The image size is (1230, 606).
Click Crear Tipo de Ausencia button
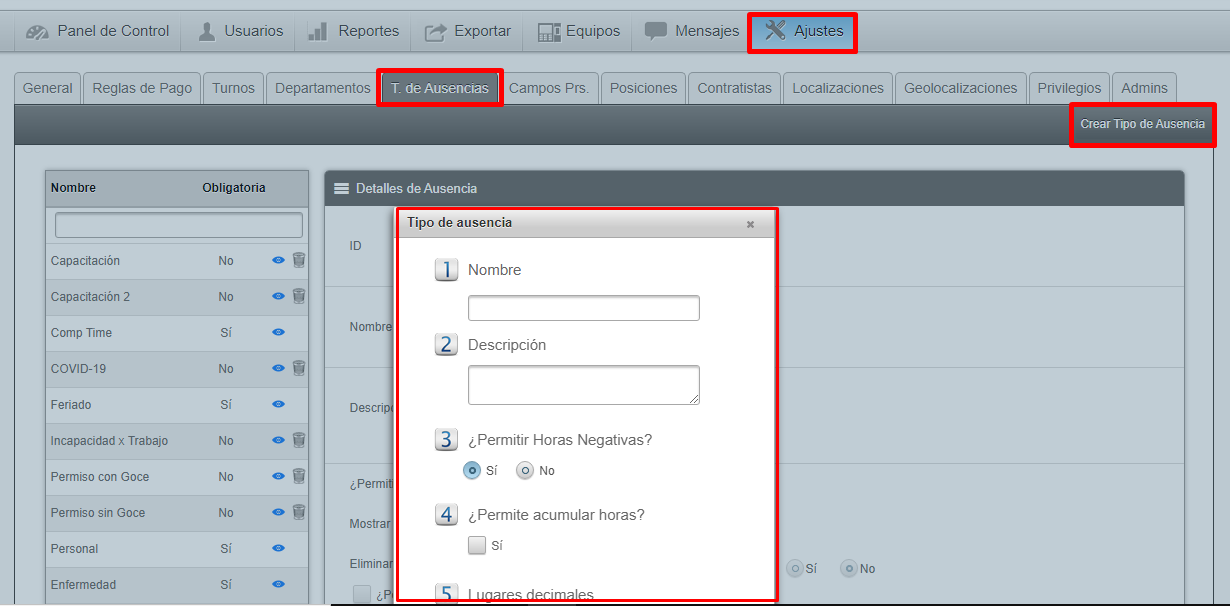click(1142, 124)
